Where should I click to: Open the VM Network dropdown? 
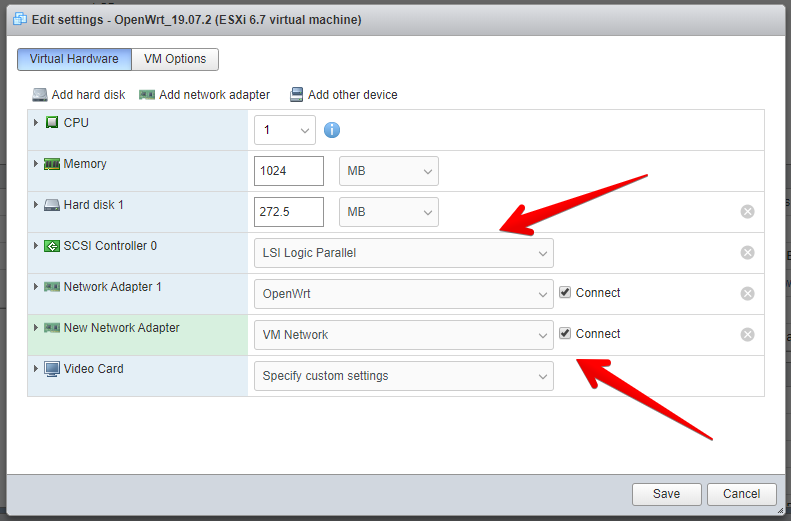coord(403,335)
